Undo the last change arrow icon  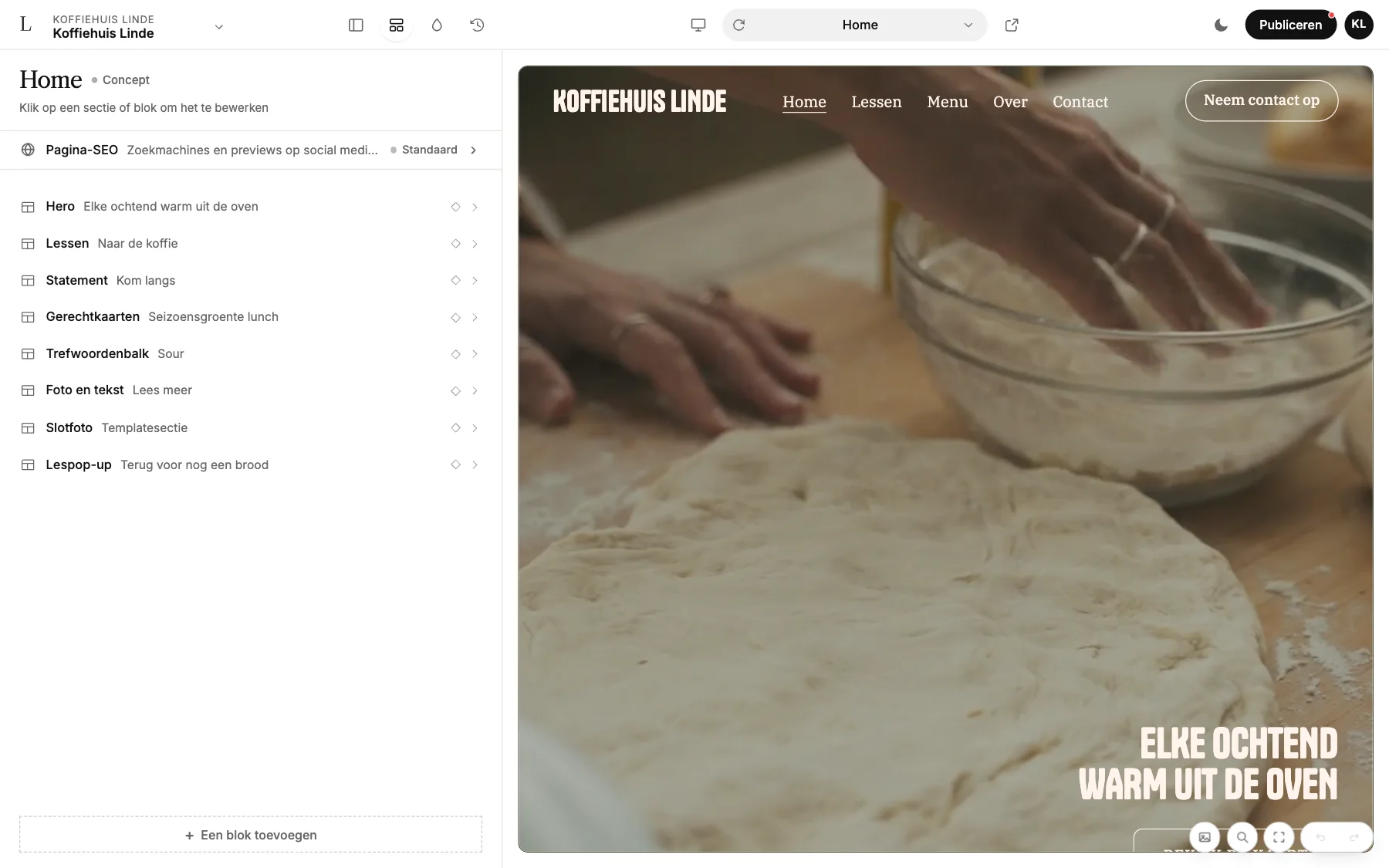coord(1320,837)
